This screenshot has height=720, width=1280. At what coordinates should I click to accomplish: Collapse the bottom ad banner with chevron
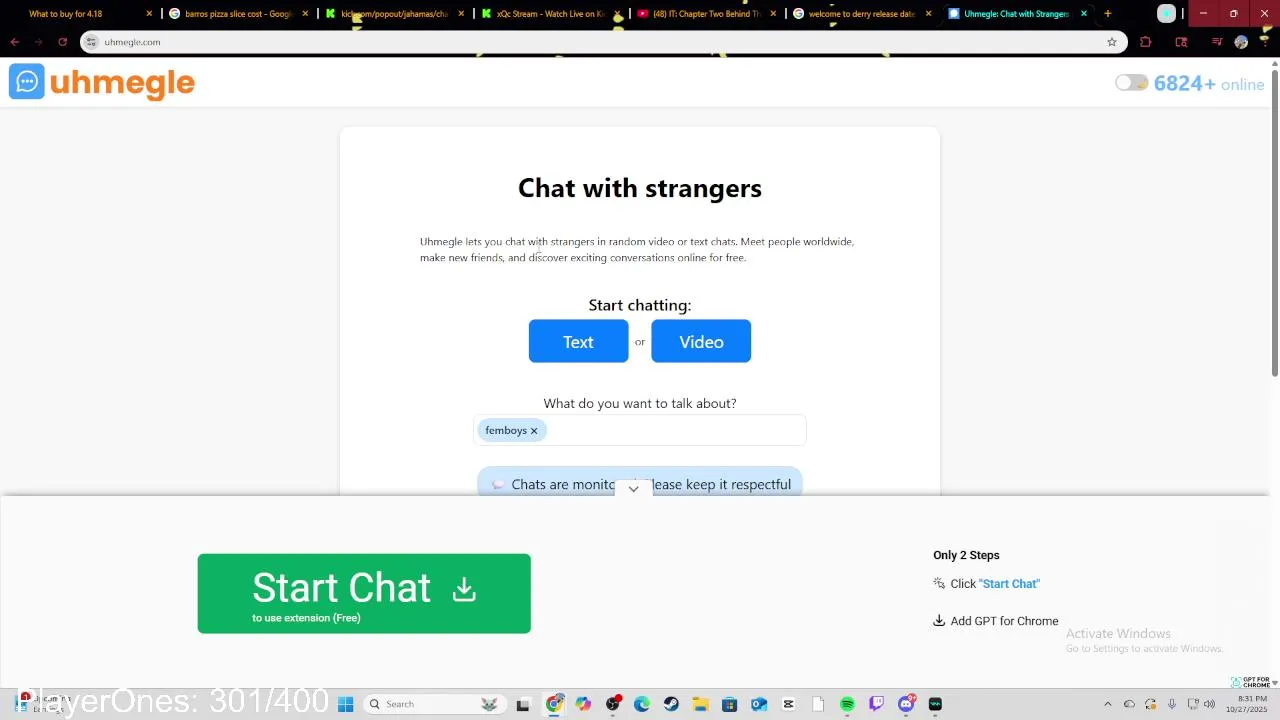(633, 489)
